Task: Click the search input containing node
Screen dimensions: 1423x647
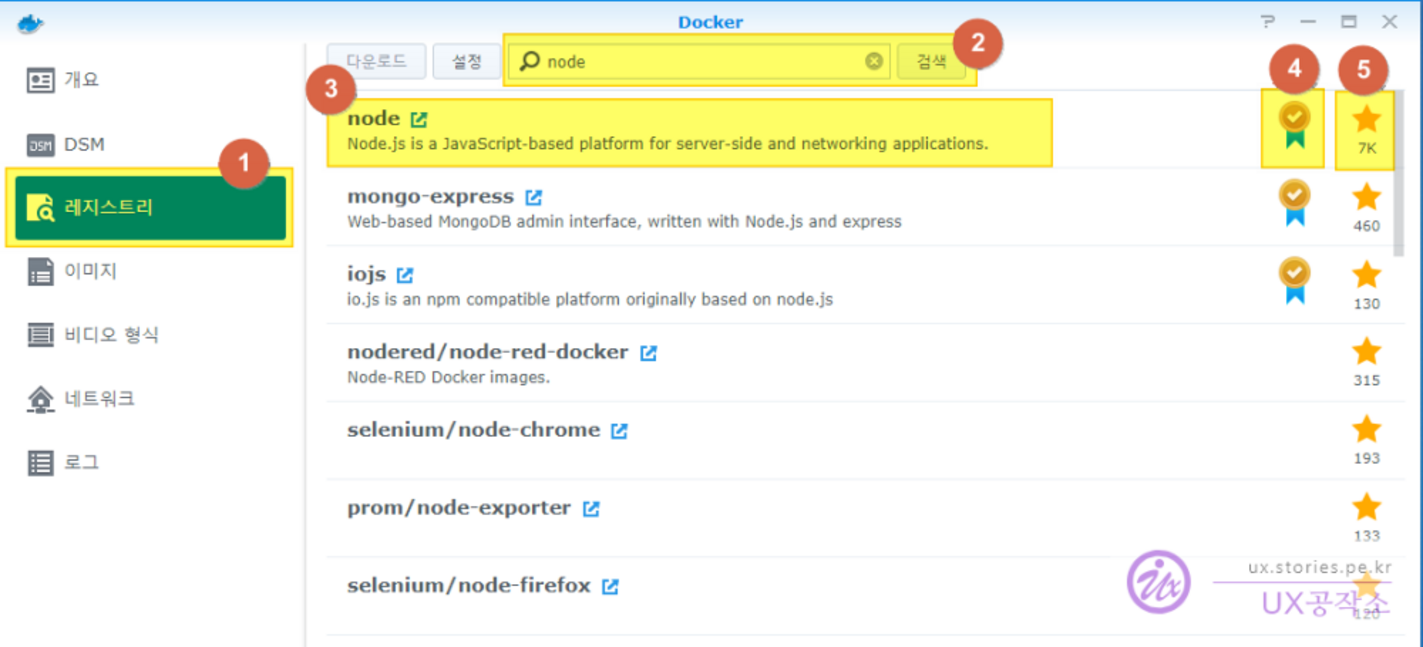Action: (700, 61)
